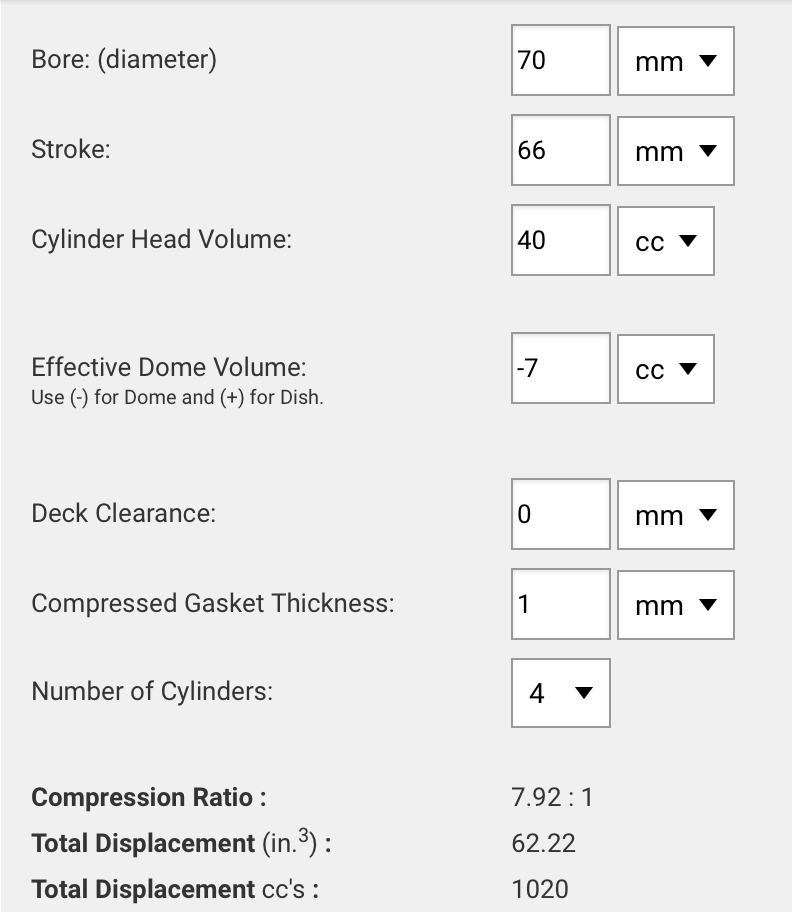
Task: Click the "Compression Ratio :" label
Action: coord(149,797)
